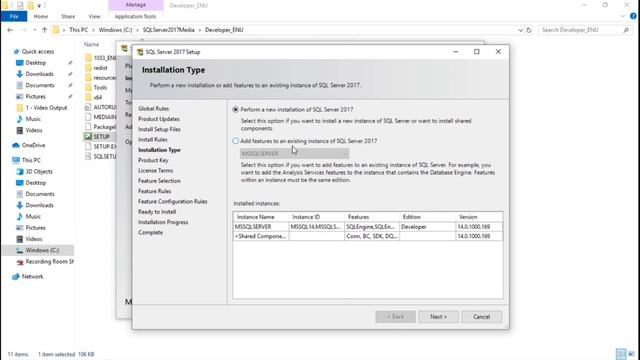The image size is (640, 360).
Task: Open the x64 folder in Explorer
Action: 98,97
